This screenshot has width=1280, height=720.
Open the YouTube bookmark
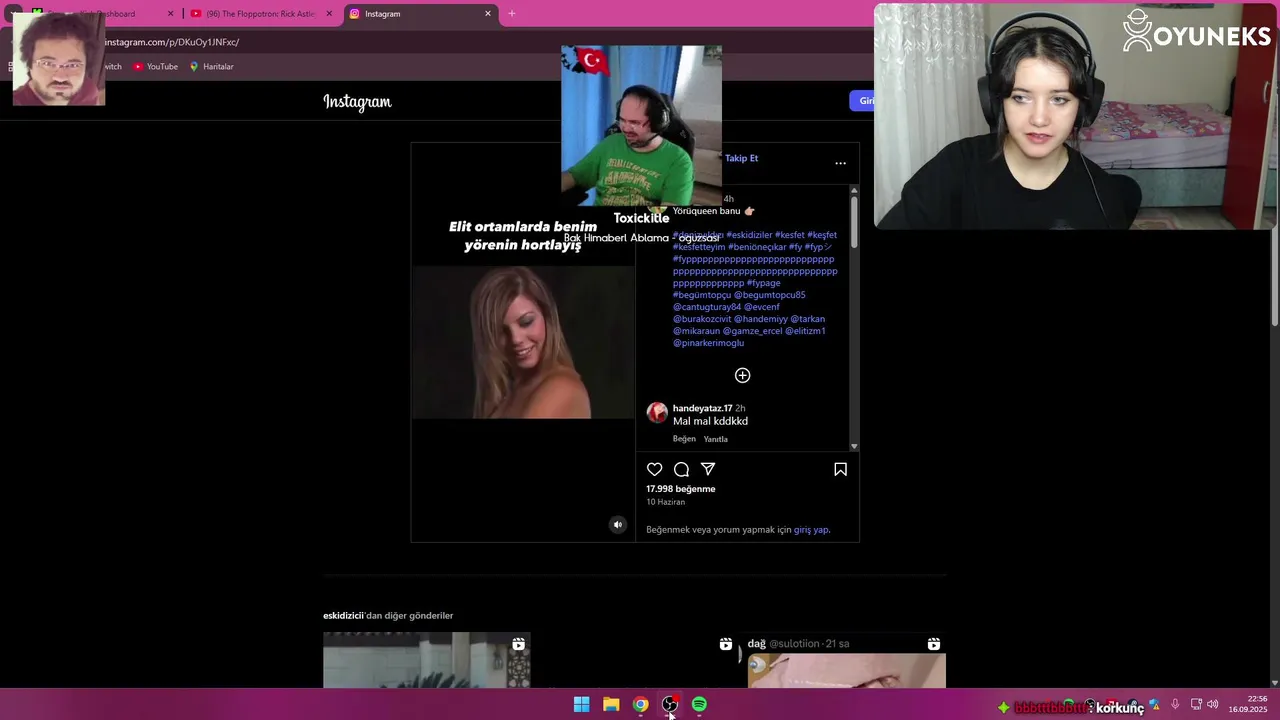pos(155,67)
